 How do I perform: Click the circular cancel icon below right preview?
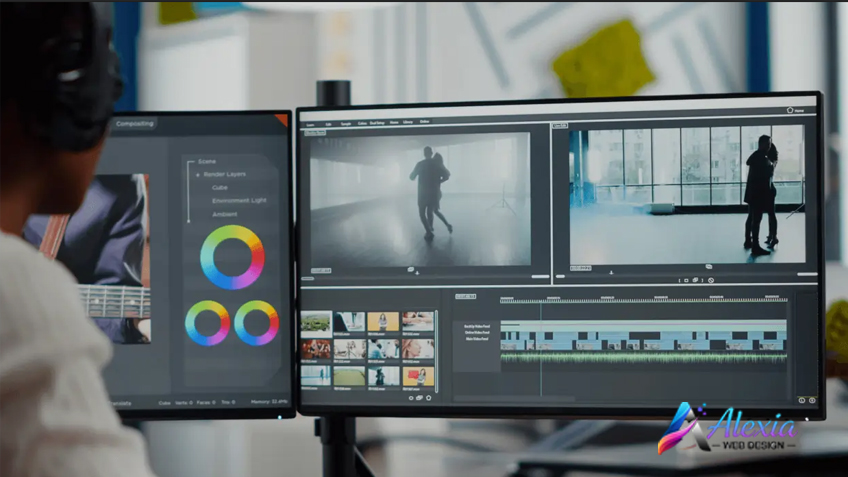(711, 280)
